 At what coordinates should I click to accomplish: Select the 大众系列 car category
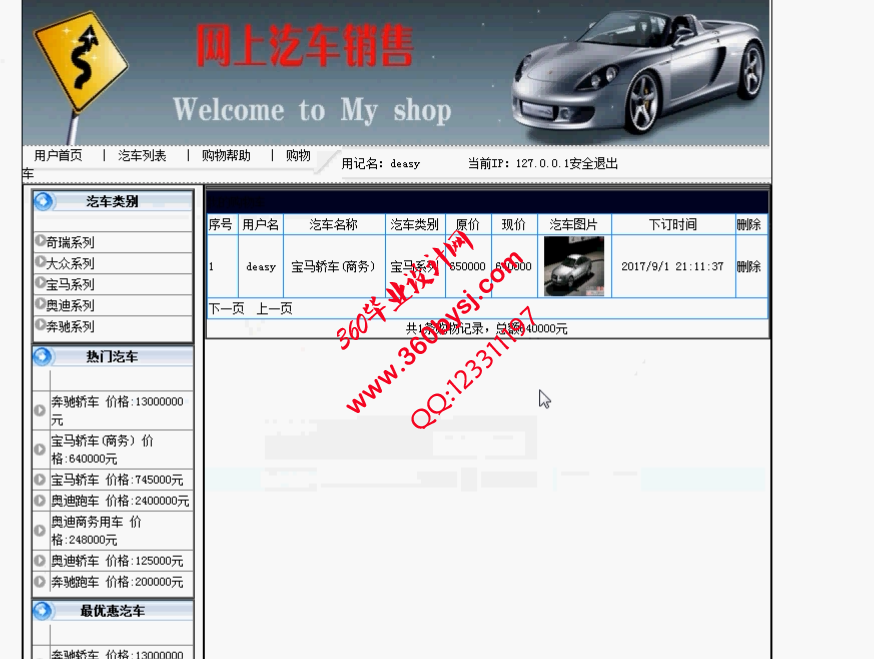click(70, 263)
